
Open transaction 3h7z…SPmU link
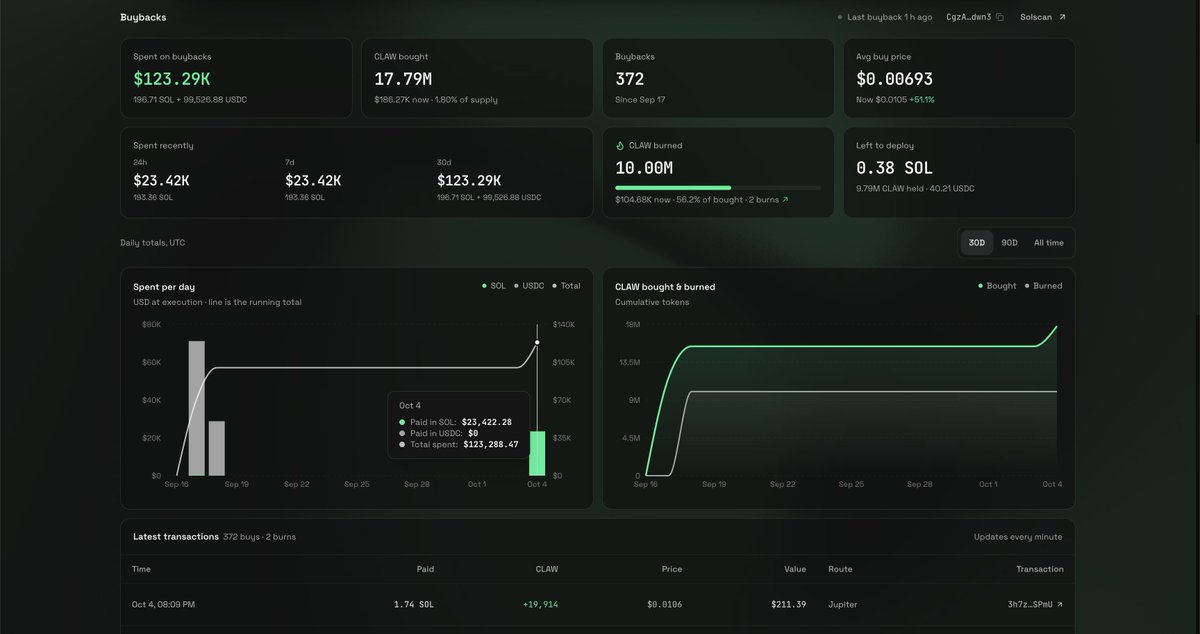pyautogui.click(x=1035, y=605)
